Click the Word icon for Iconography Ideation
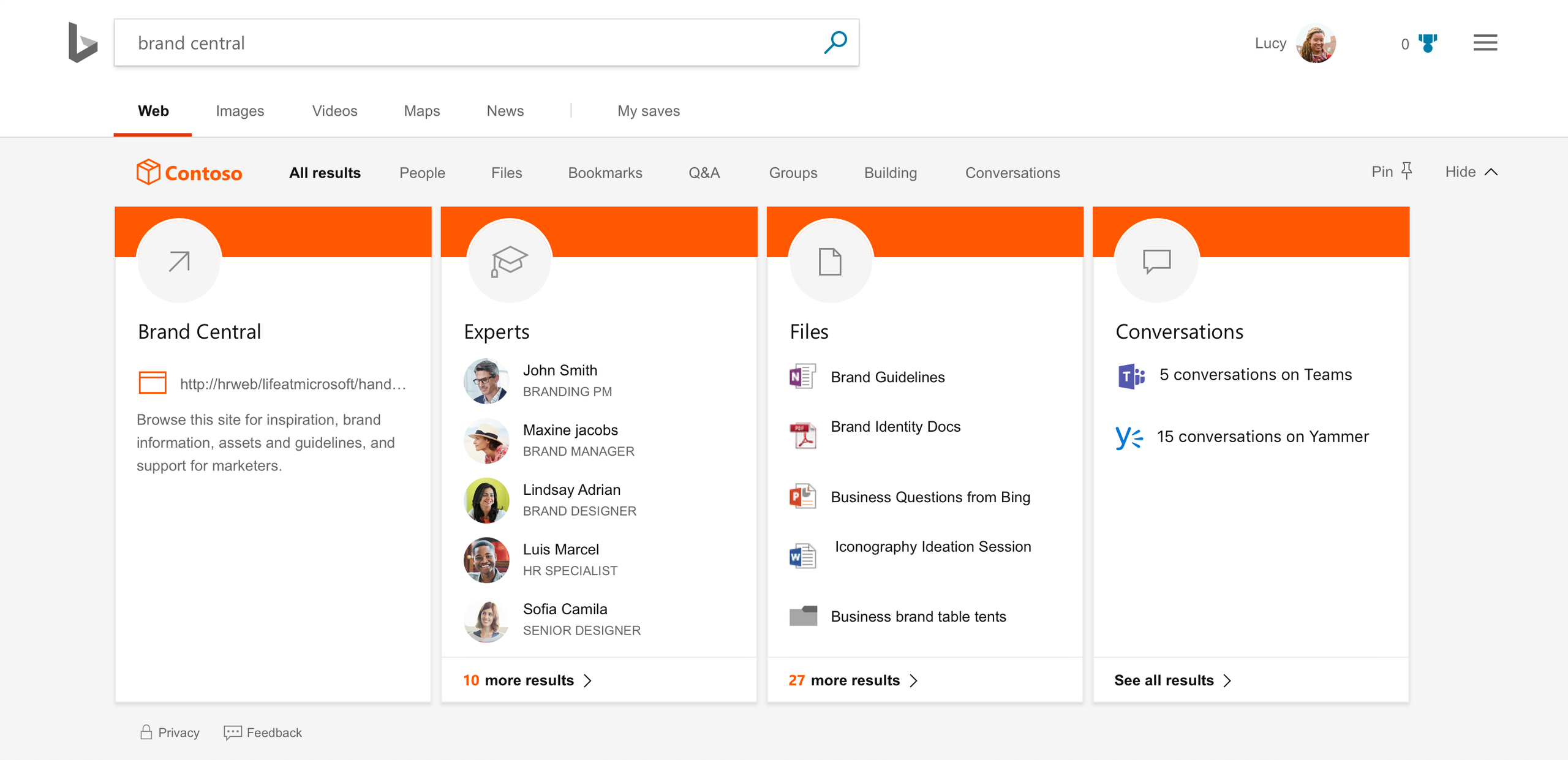Image resolution: width=1568 pixels, height=760 pixels. (802, 556)
